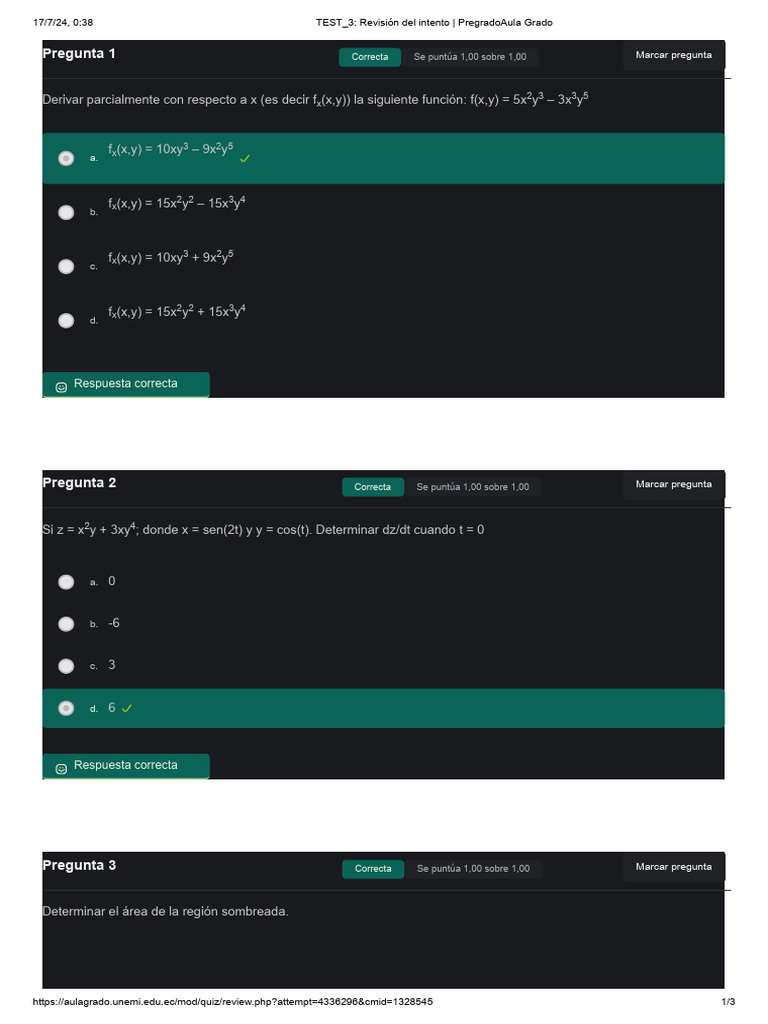Click Respuesta correcta banner under Pregunta 2
This screenshot has width=768, height=1024.
pos(126,766)
